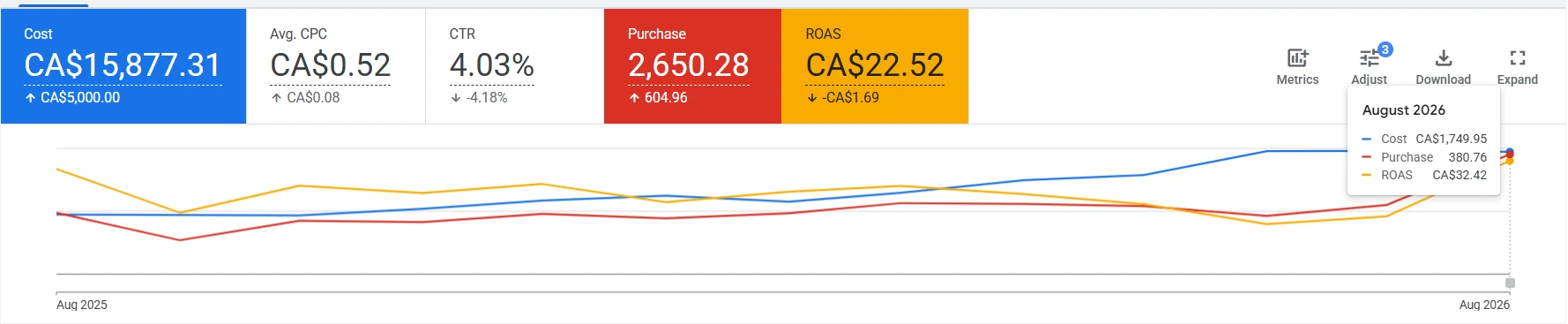Click the tooltip Purchase 380.76 row
The image size is (1568, 324).
point(1423,157)
